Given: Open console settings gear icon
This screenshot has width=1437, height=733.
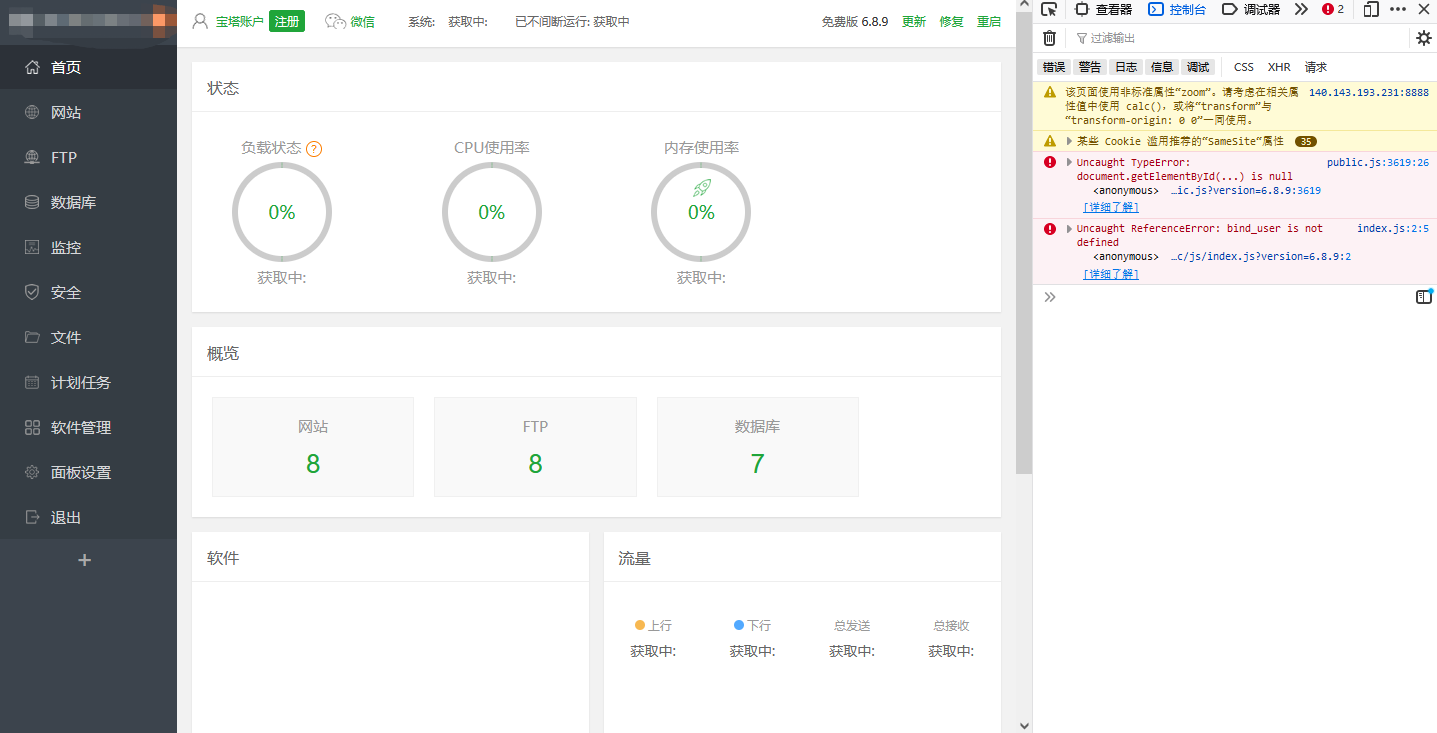Looking at the screenshot, I should (x=1424, y=38).
